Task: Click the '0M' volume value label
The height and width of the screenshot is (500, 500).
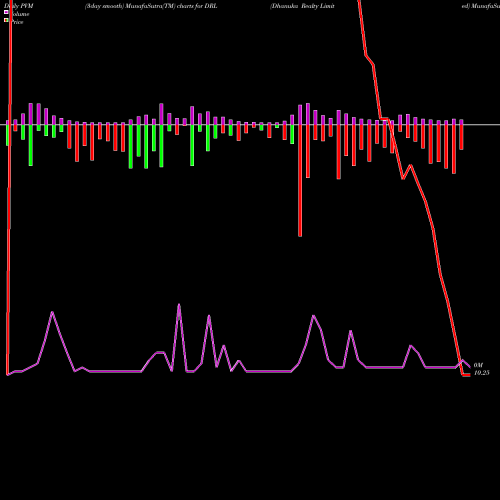Action: (478, 365)
